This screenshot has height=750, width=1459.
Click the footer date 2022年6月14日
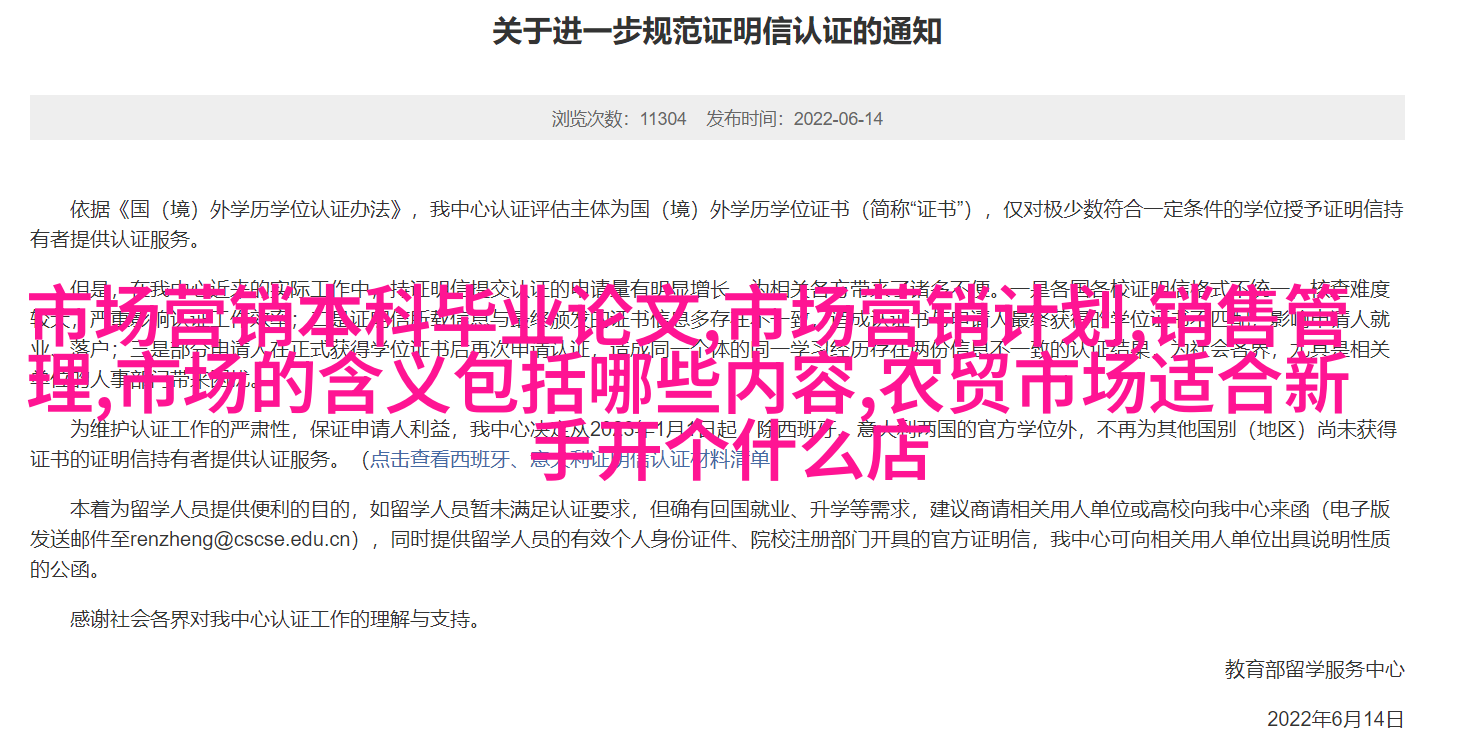pos(1335,719)
